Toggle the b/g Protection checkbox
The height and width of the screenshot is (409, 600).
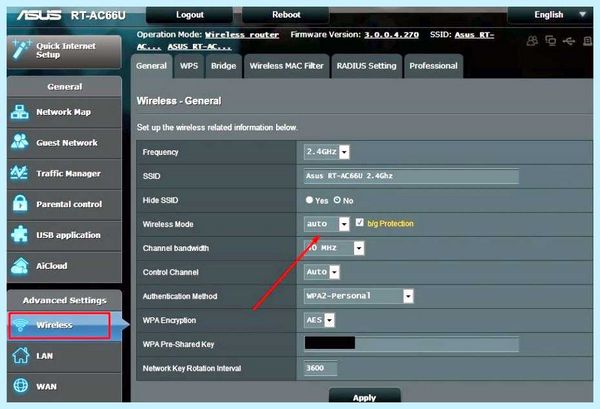pos(359,222)
